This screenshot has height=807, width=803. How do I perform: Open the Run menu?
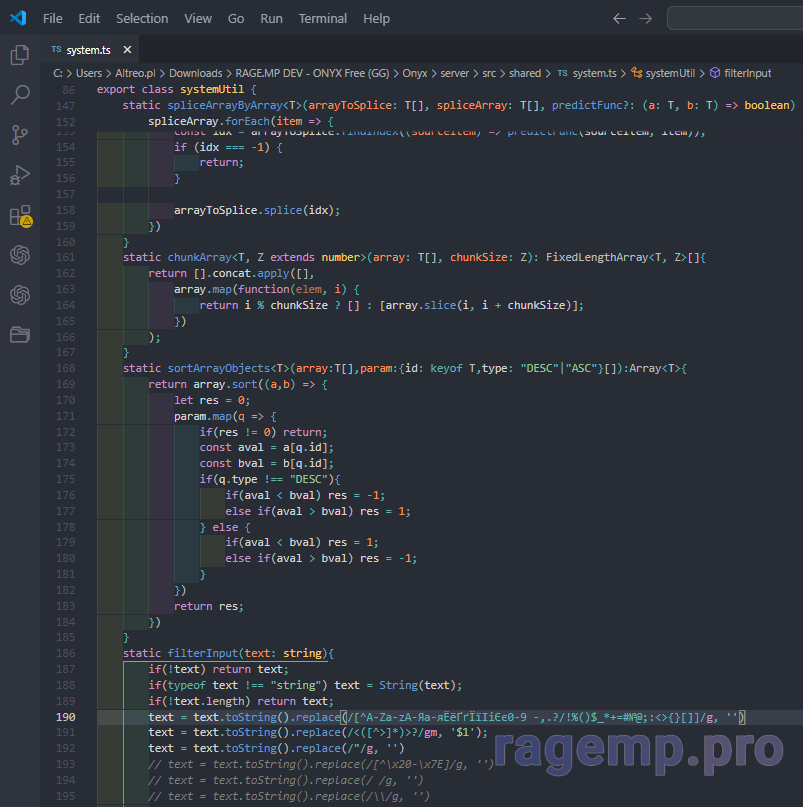point(271,18)
